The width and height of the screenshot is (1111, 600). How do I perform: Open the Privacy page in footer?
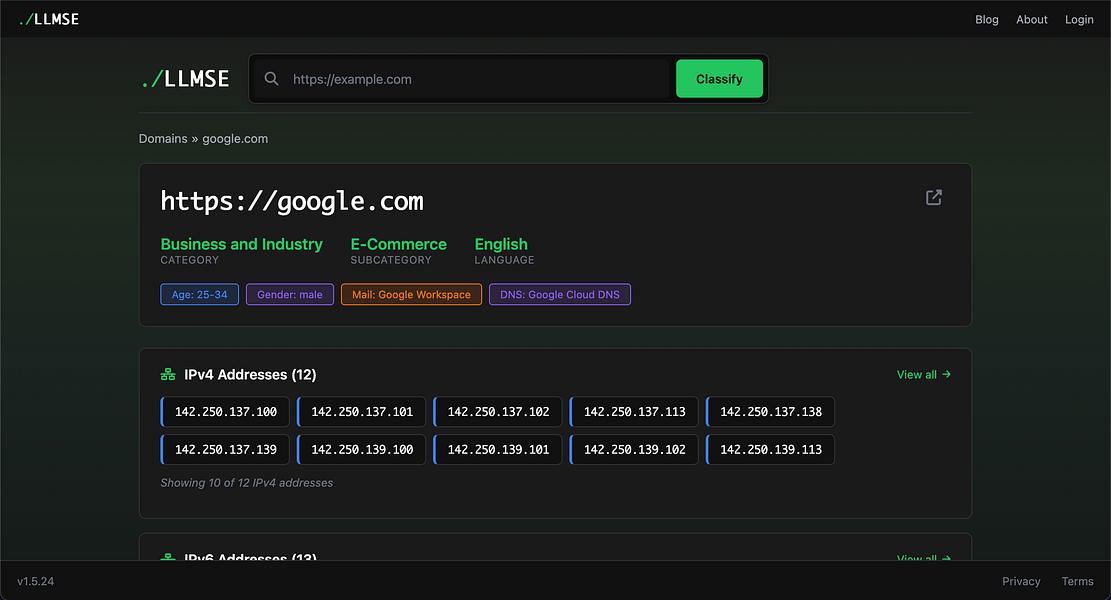[x=1021, y=581]
